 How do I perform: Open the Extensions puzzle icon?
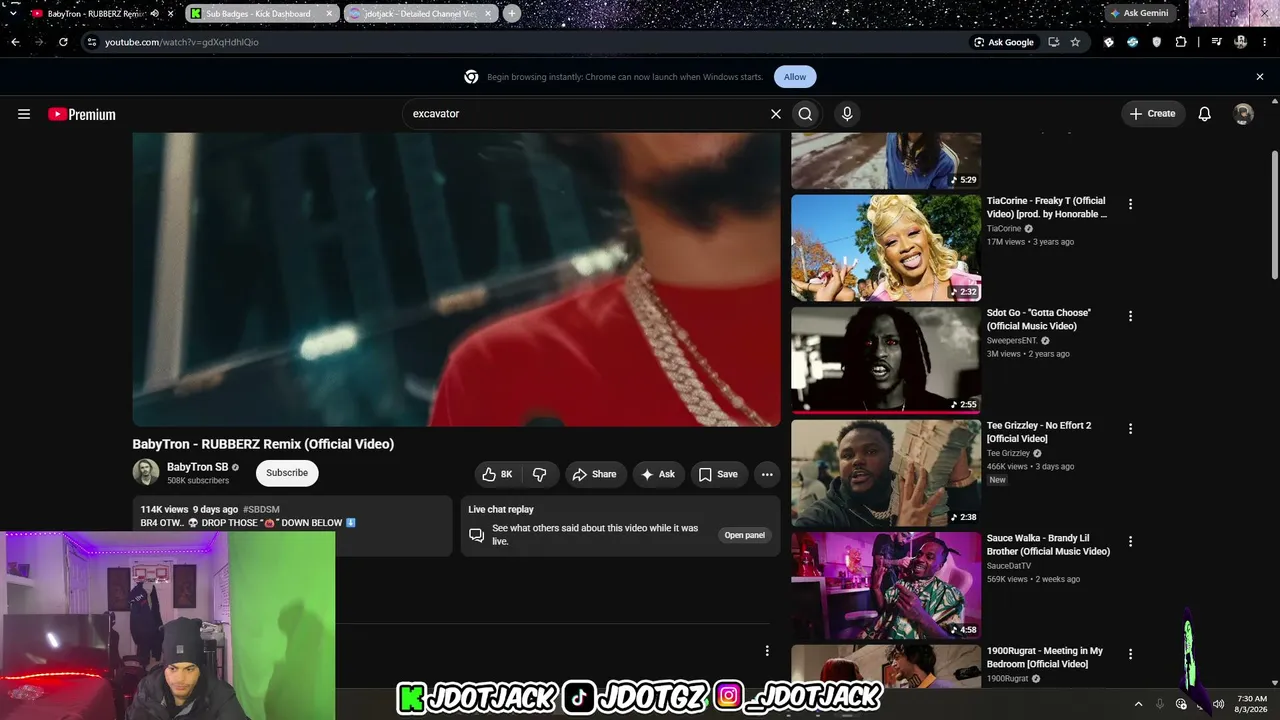pyautogui.click(x=1181, y=42)
